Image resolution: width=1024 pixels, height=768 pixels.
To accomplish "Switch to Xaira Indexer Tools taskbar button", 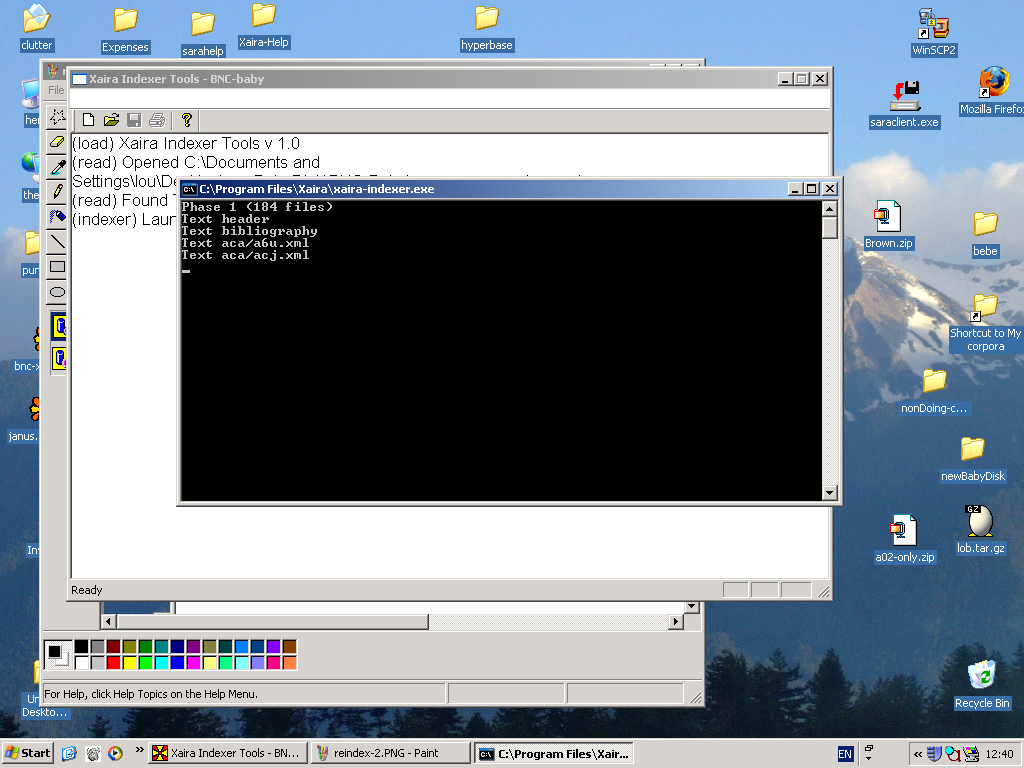I will 227,753.
